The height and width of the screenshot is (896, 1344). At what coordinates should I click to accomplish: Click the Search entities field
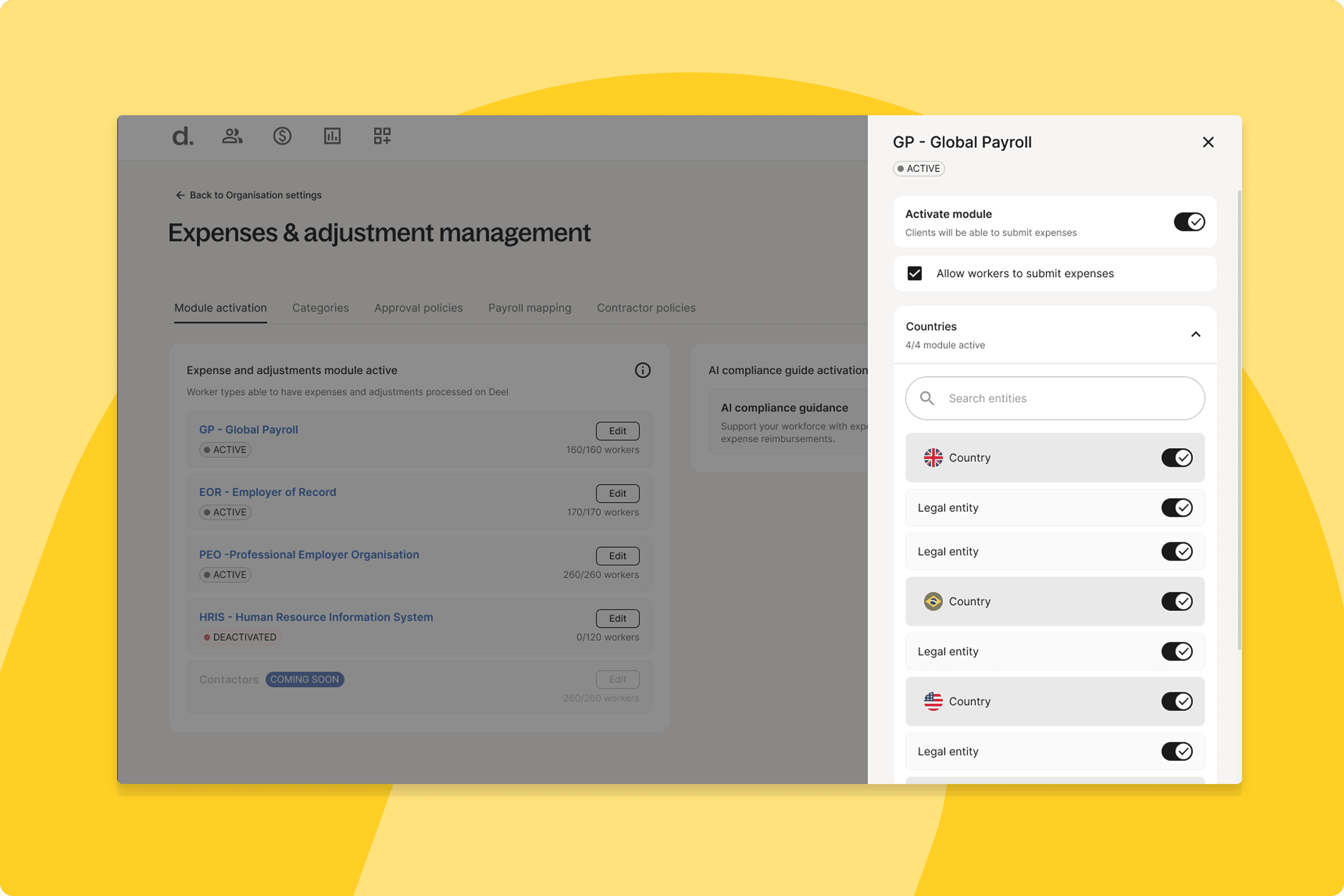1055,398
